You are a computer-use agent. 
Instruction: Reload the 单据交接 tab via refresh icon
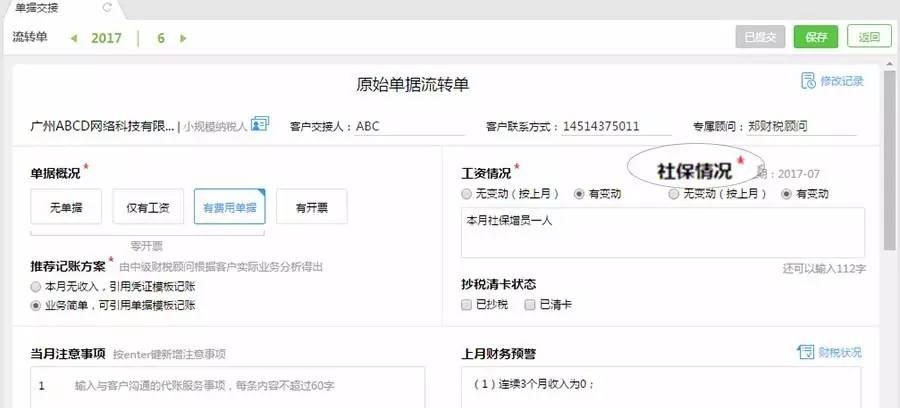point(107,7)
